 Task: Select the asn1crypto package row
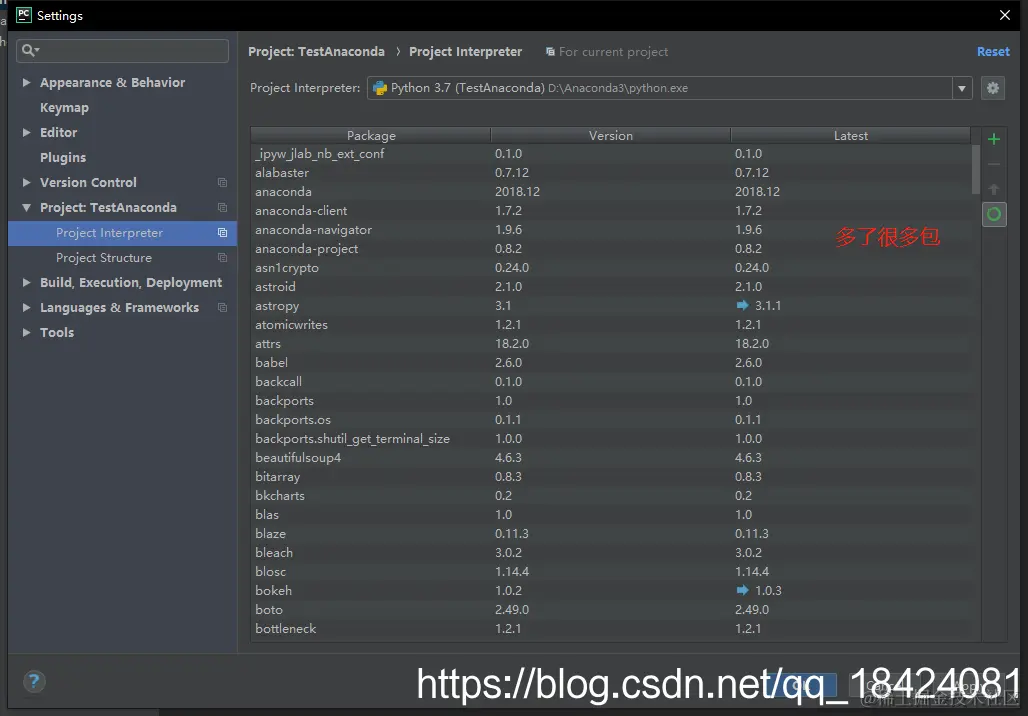click(611, 268)
